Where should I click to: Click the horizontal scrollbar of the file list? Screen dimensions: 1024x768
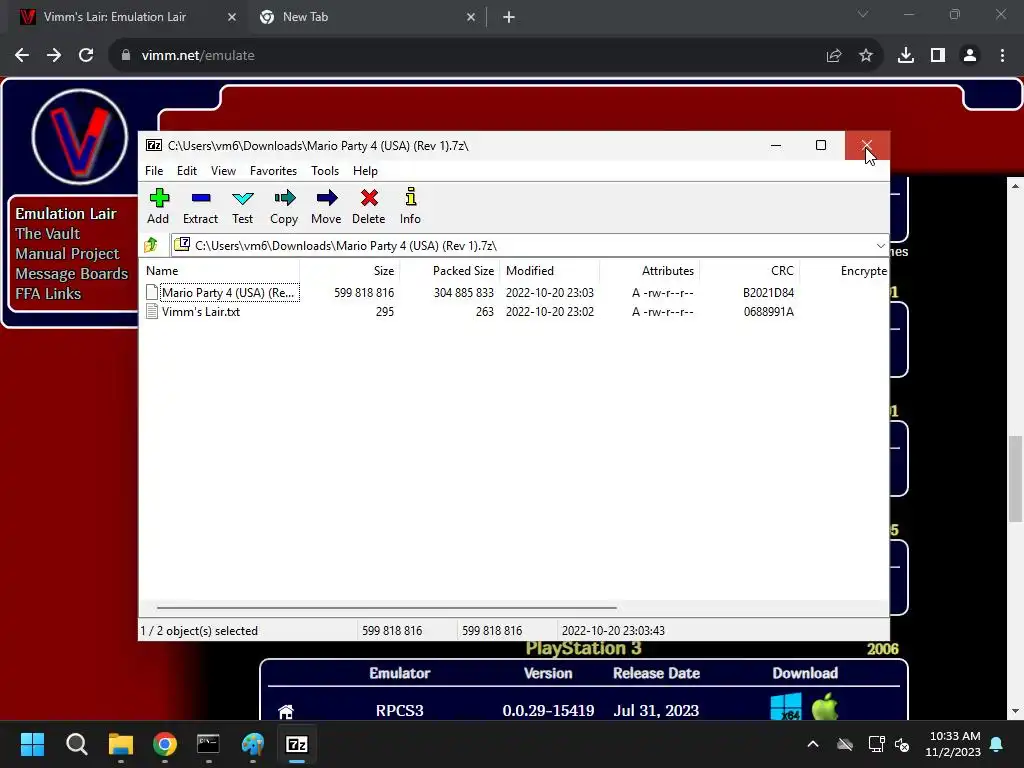(x=387, y=607)
